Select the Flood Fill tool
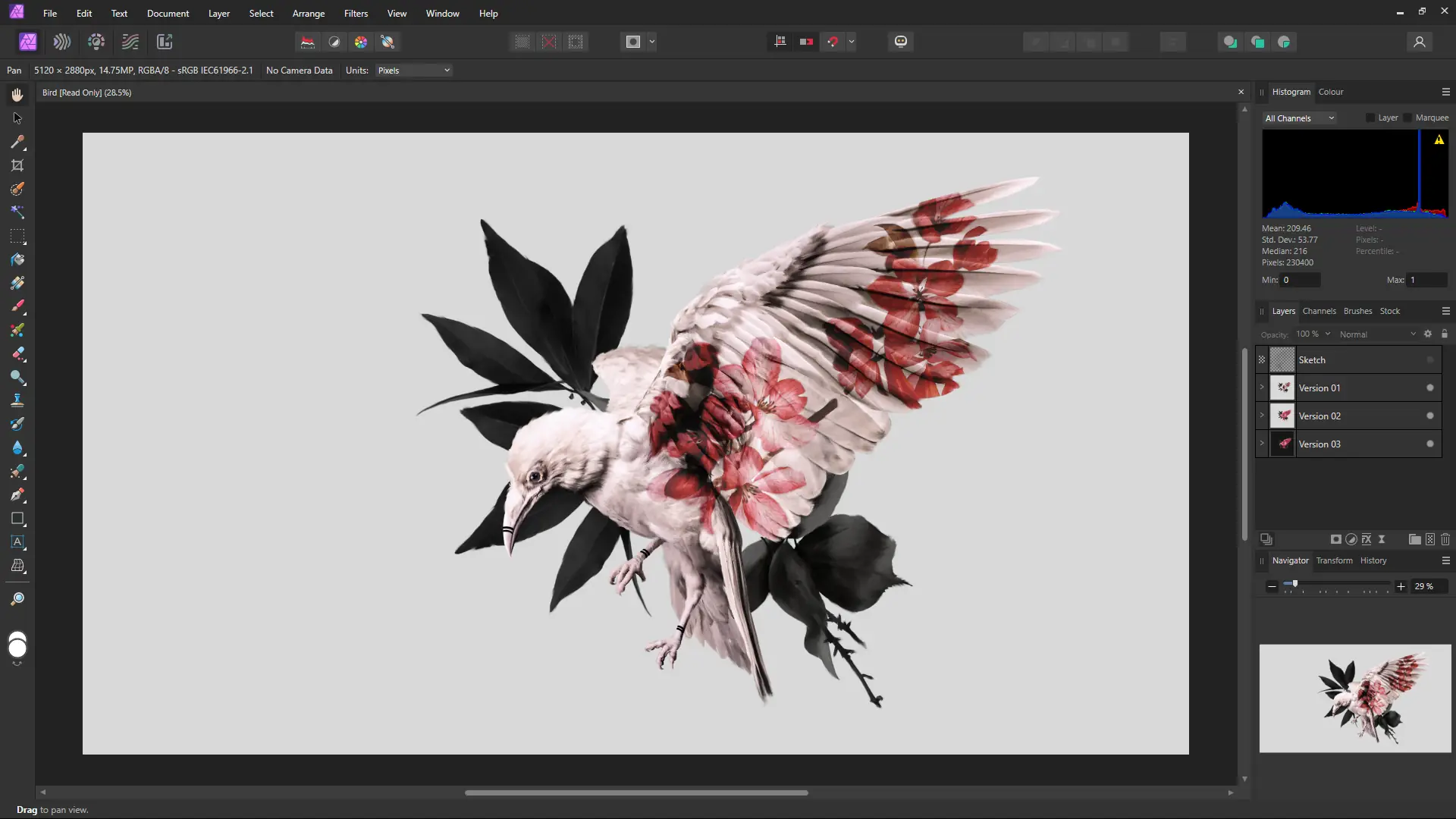Screen dimensions: 1456x819 point(17,259)
